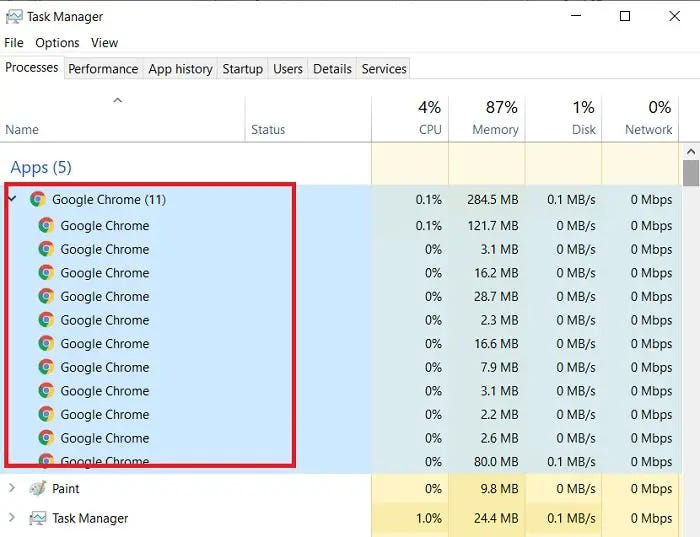Sort processes by Disk column
The height and width of the screenshot is (537, 700).
click(563, 119)
